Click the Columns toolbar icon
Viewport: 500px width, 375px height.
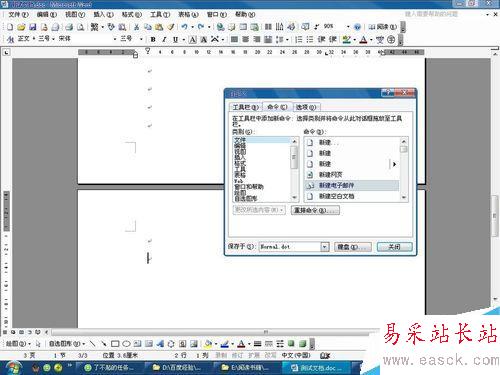(268, 27)
